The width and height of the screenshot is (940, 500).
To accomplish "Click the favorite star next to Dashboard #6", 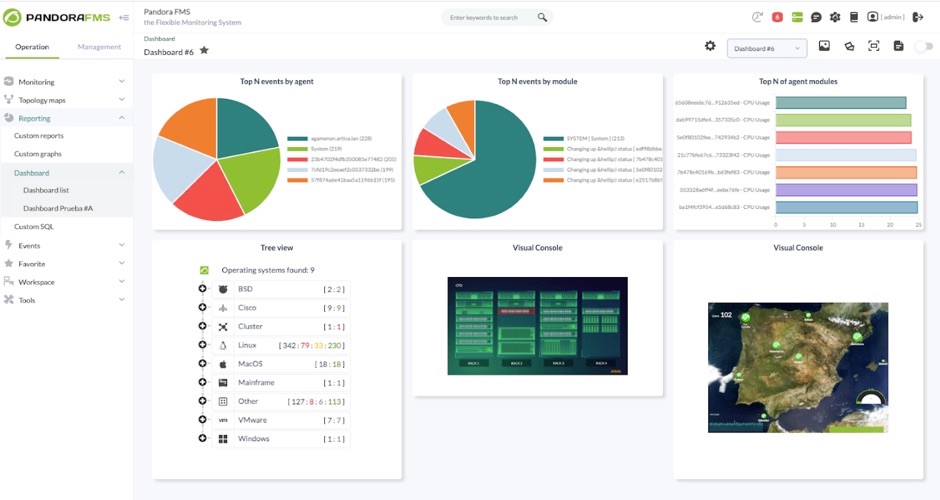I will (x=204, y=50).
